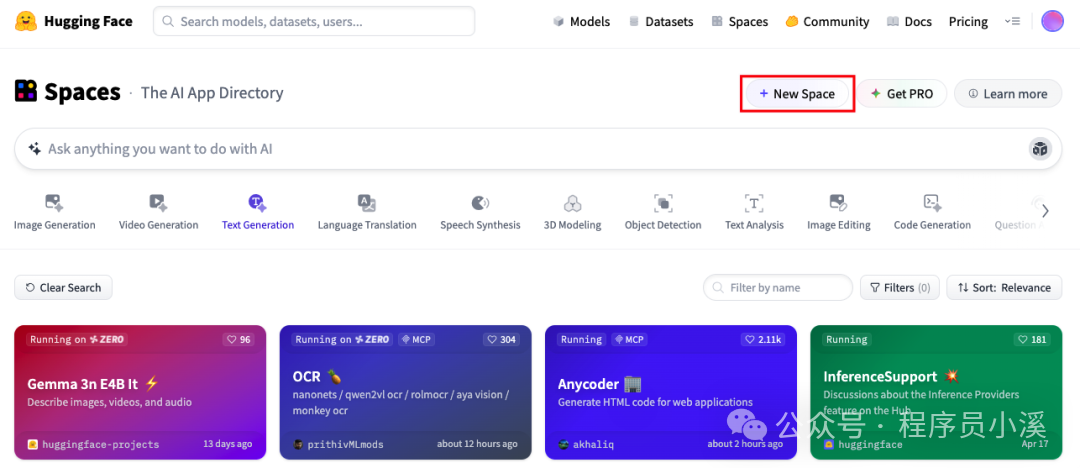Open Datasets from the navigation bar
Image resolution: width=1080 pixels, height=468 pixels.
(x=661, y=21)
